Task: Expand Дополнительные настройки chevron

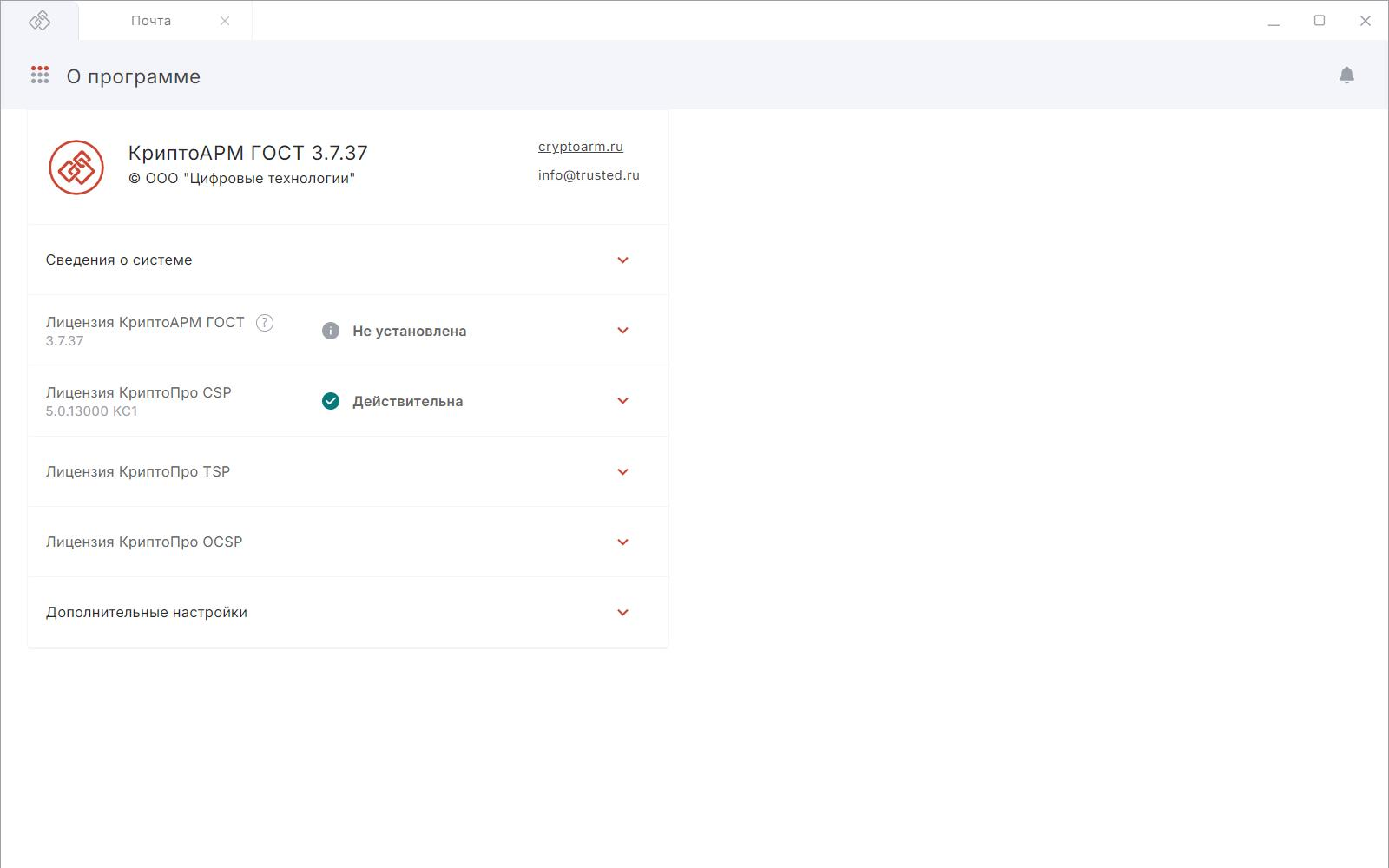Action: pyautogui.click(x=622, y=613)
